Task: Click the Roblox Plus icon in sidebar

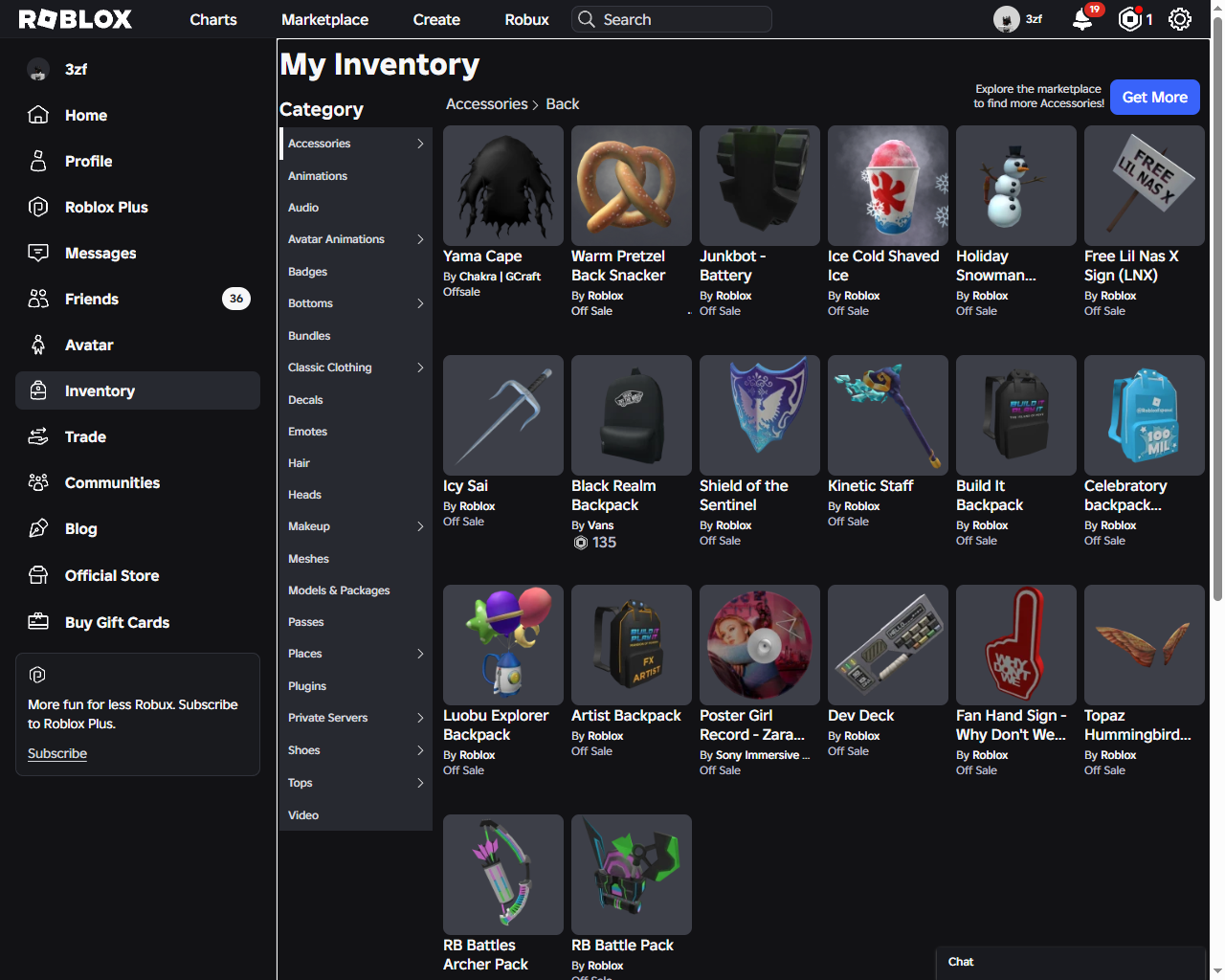Action: point(38,207)
